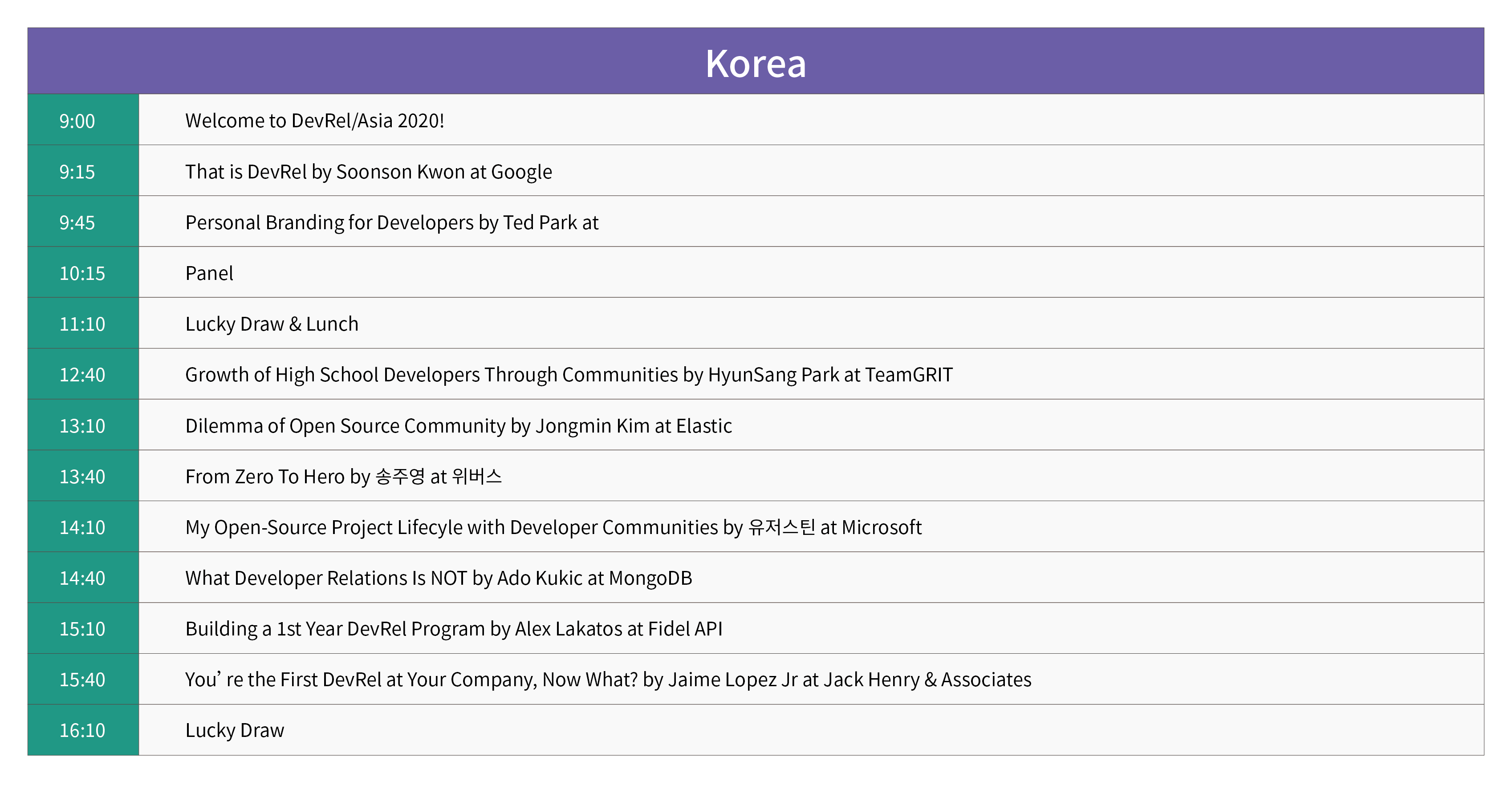Open That is DevRel by Soonson Kwon talk
The width and height of the screenshot is (1512, 789).
coord(368,172)
